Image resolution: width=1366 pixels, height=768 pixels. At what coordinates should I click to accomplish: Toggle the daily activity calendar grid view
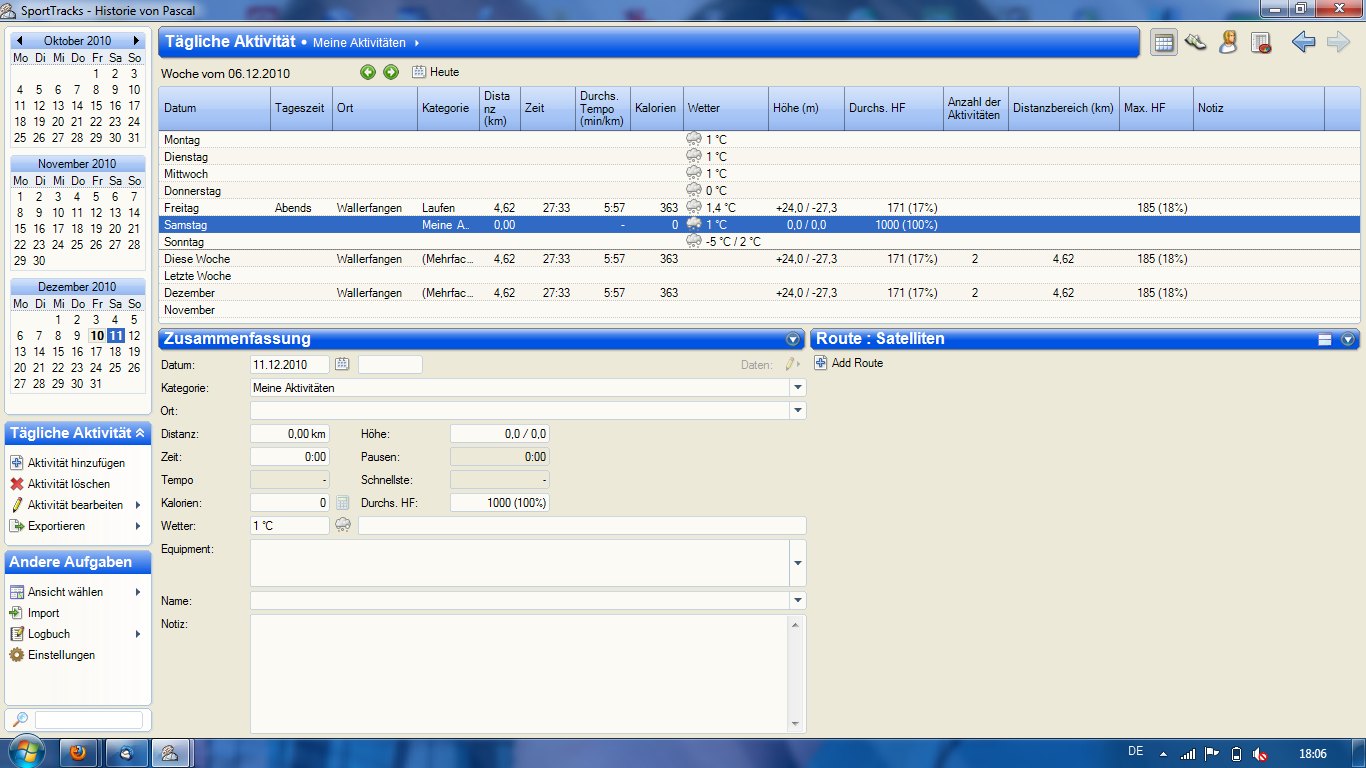1163,42
